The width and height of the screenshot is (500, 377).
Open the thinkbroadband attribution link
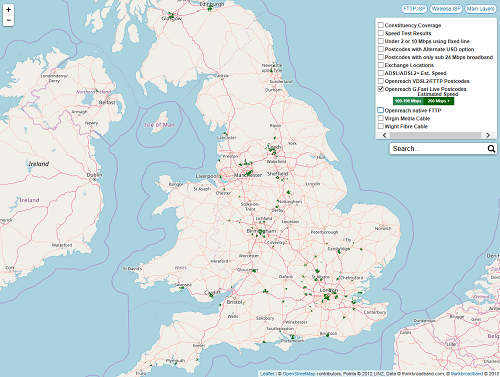[467, 374]
